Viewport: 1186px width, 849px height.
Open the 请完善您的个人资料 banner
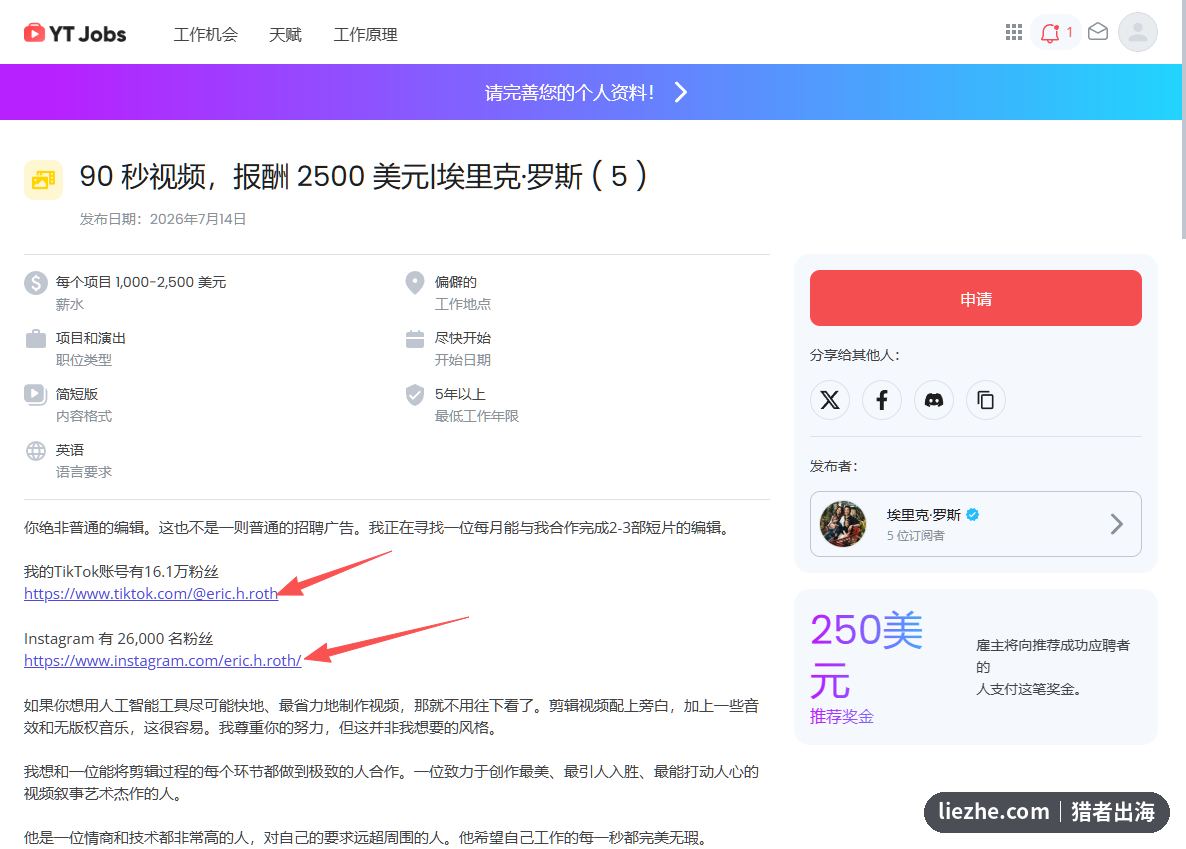point(591,92)
